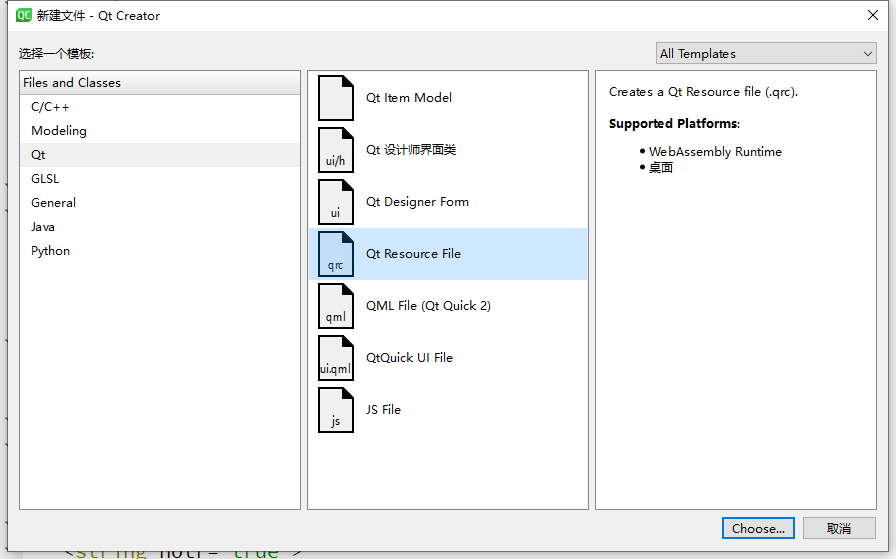Select the Modeling category

coord(159,131)
